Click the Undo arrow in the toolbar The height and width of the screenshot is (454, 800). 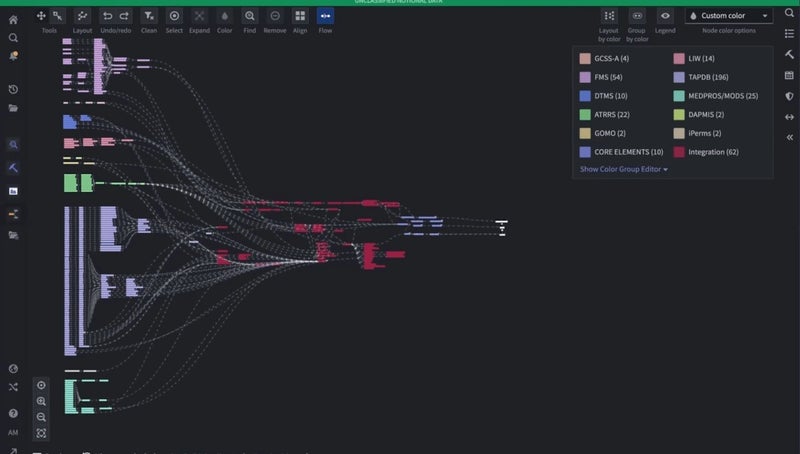point(107,16)
